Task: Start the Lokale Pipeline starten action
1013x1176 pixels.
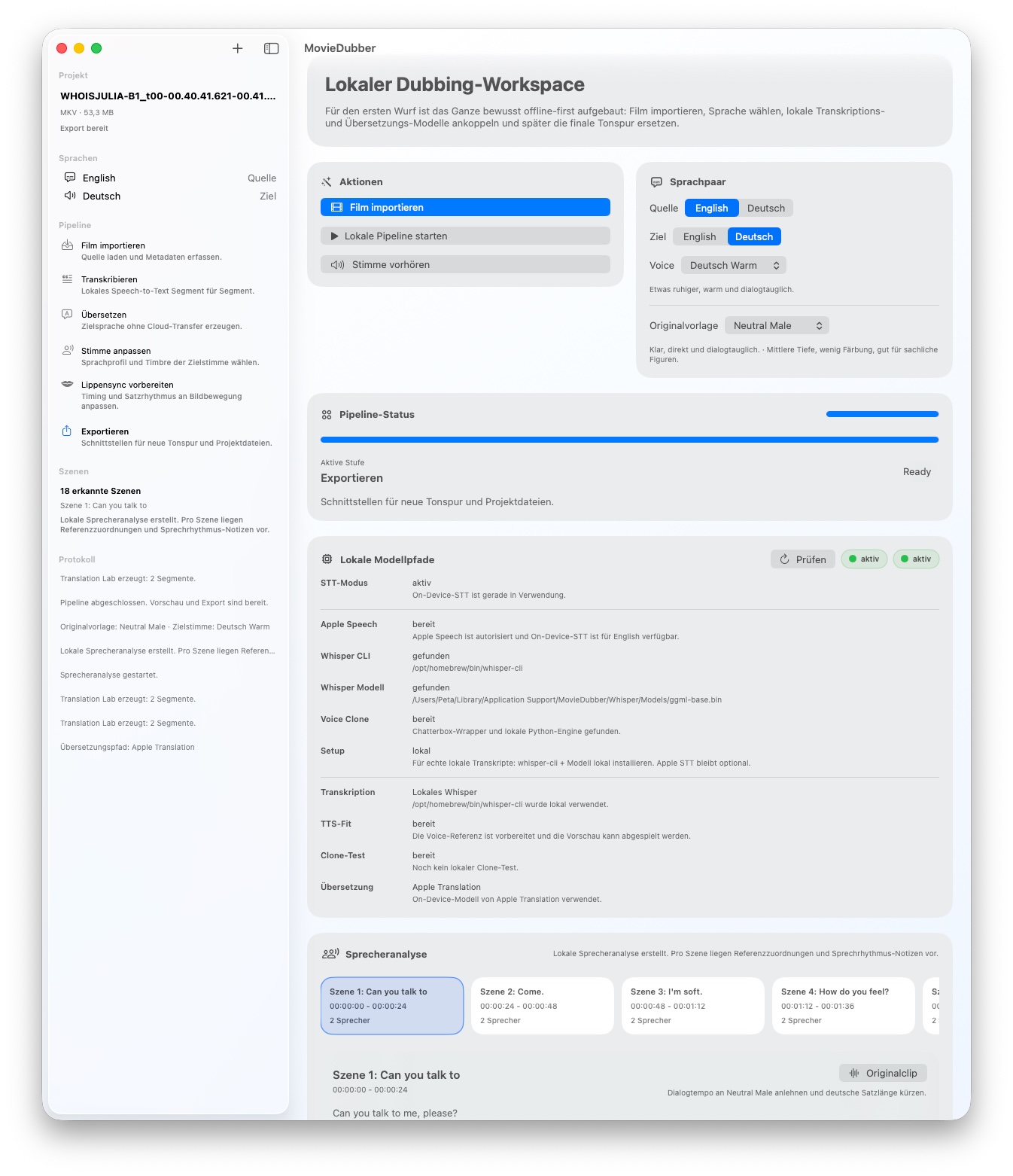Action: tap(465, 236)
